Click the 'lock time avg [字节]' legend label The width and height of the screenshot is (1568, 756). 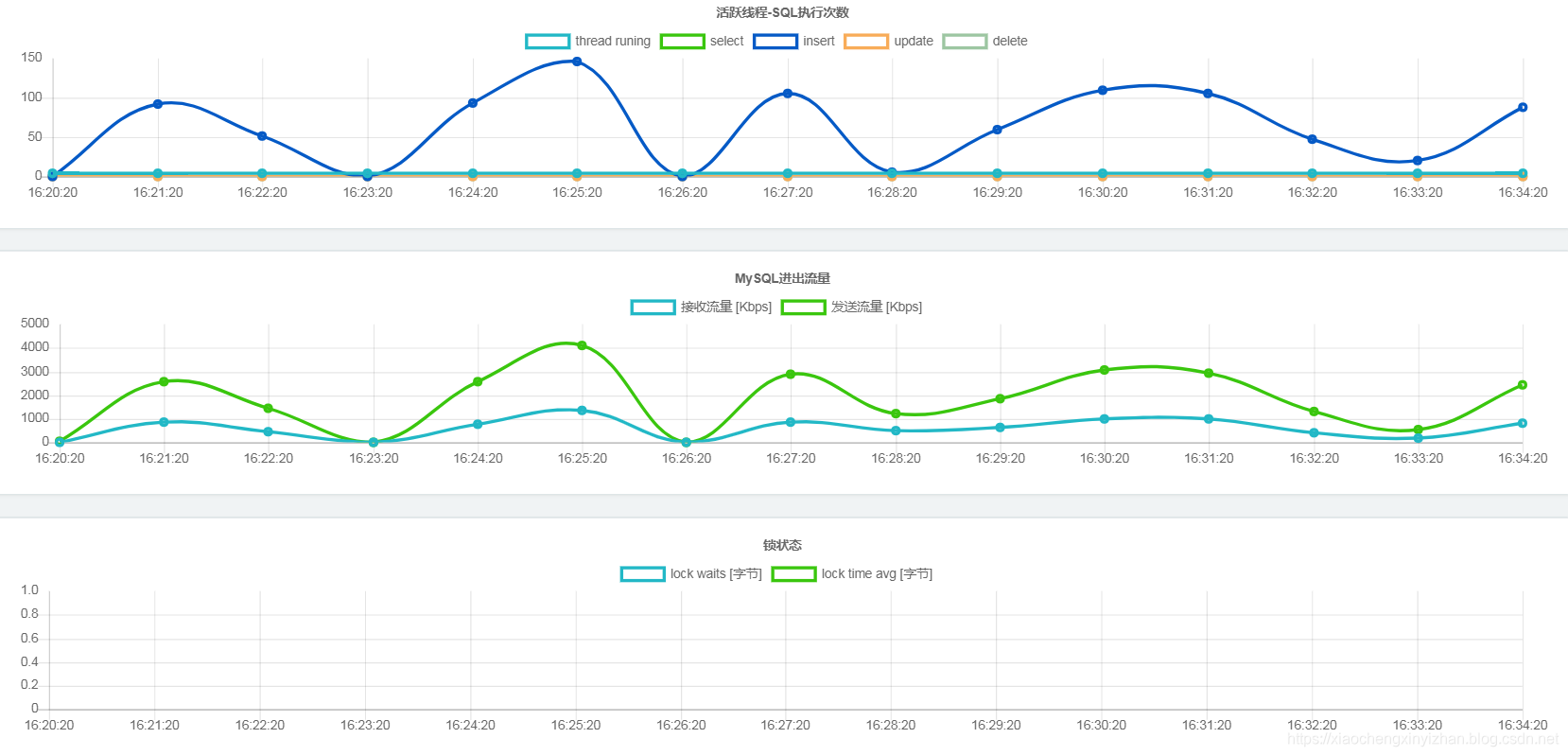click(877, 573)
